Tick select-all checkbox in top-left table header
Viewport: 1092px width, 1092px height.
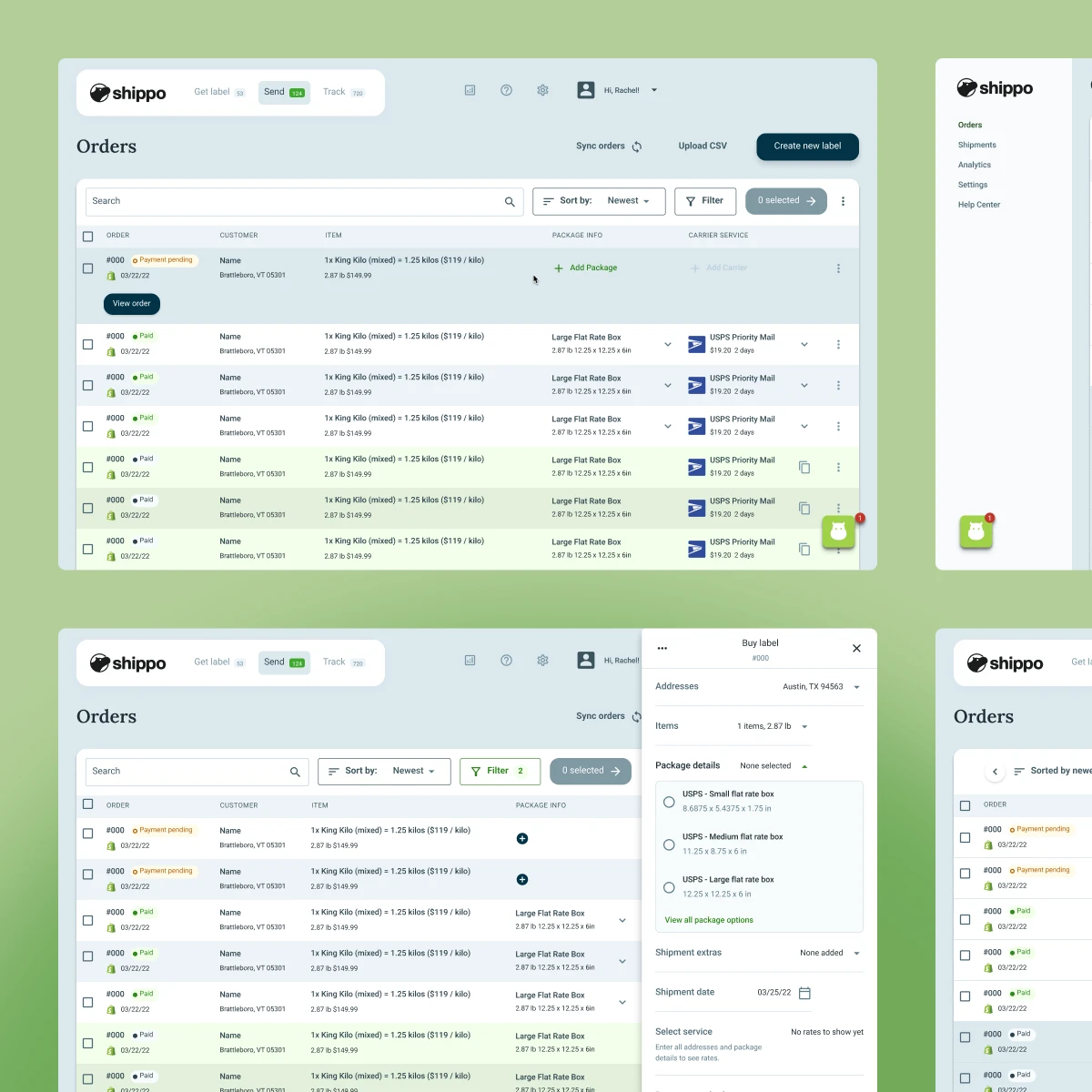[x=87, y=237]
